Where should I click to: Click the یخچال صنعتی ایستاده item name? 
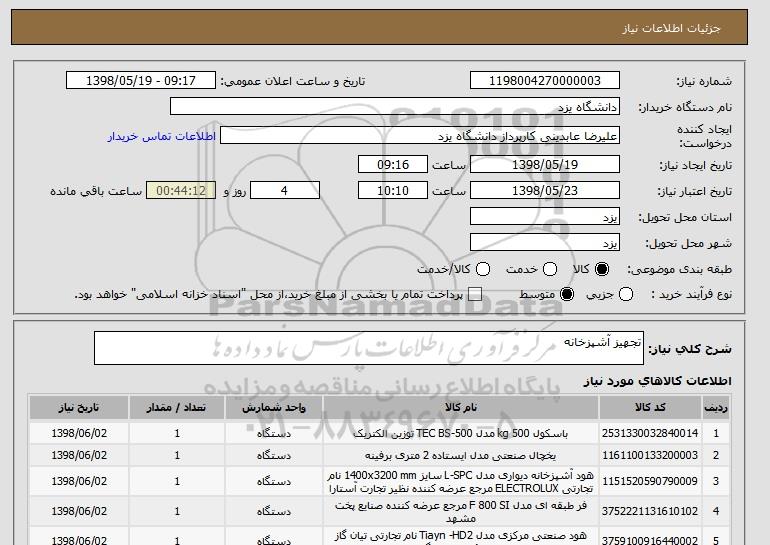click(461, 456)
